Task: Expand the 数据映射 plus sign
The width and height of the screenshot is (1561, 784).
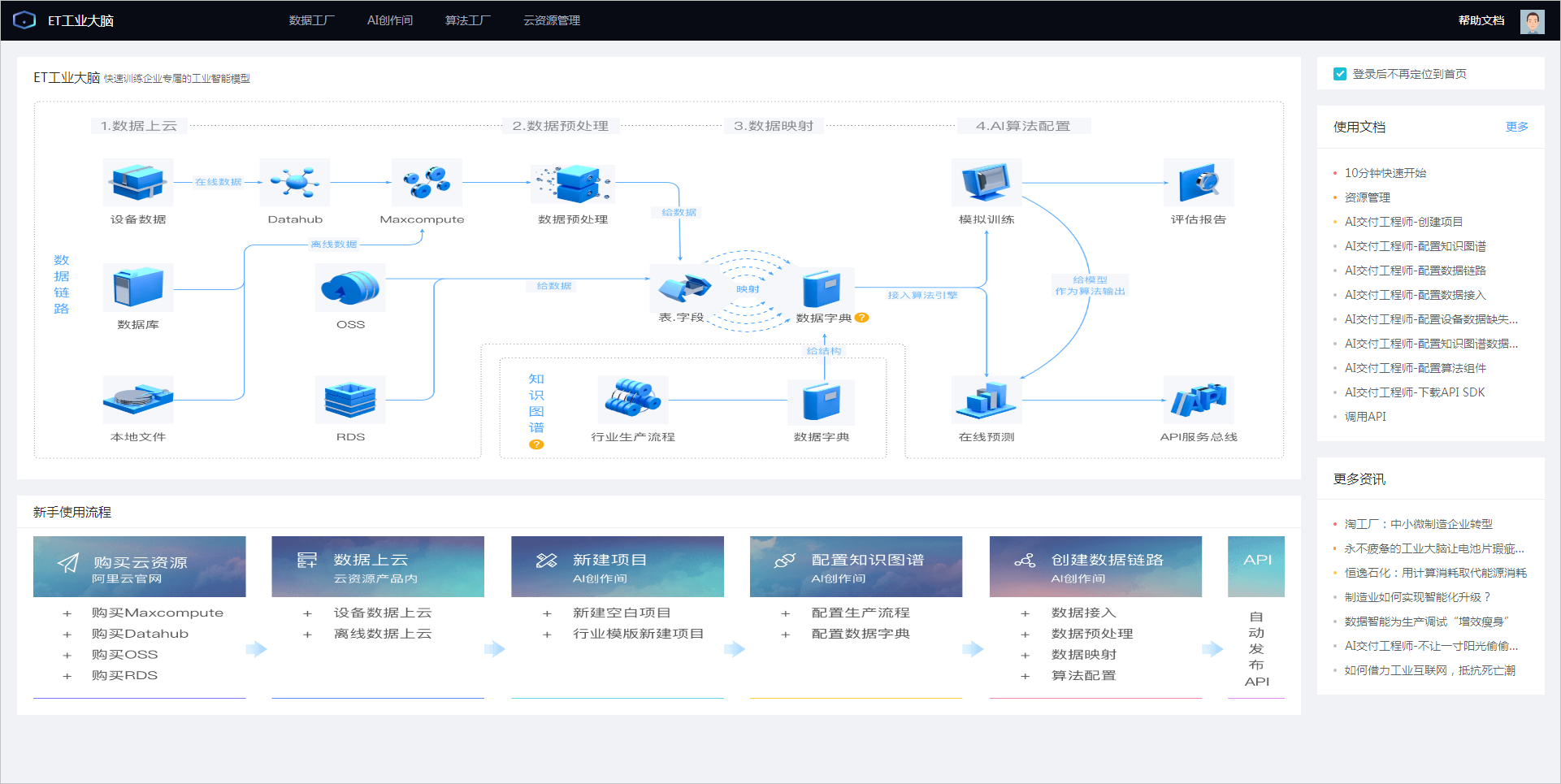Action: pos(1025,655)
